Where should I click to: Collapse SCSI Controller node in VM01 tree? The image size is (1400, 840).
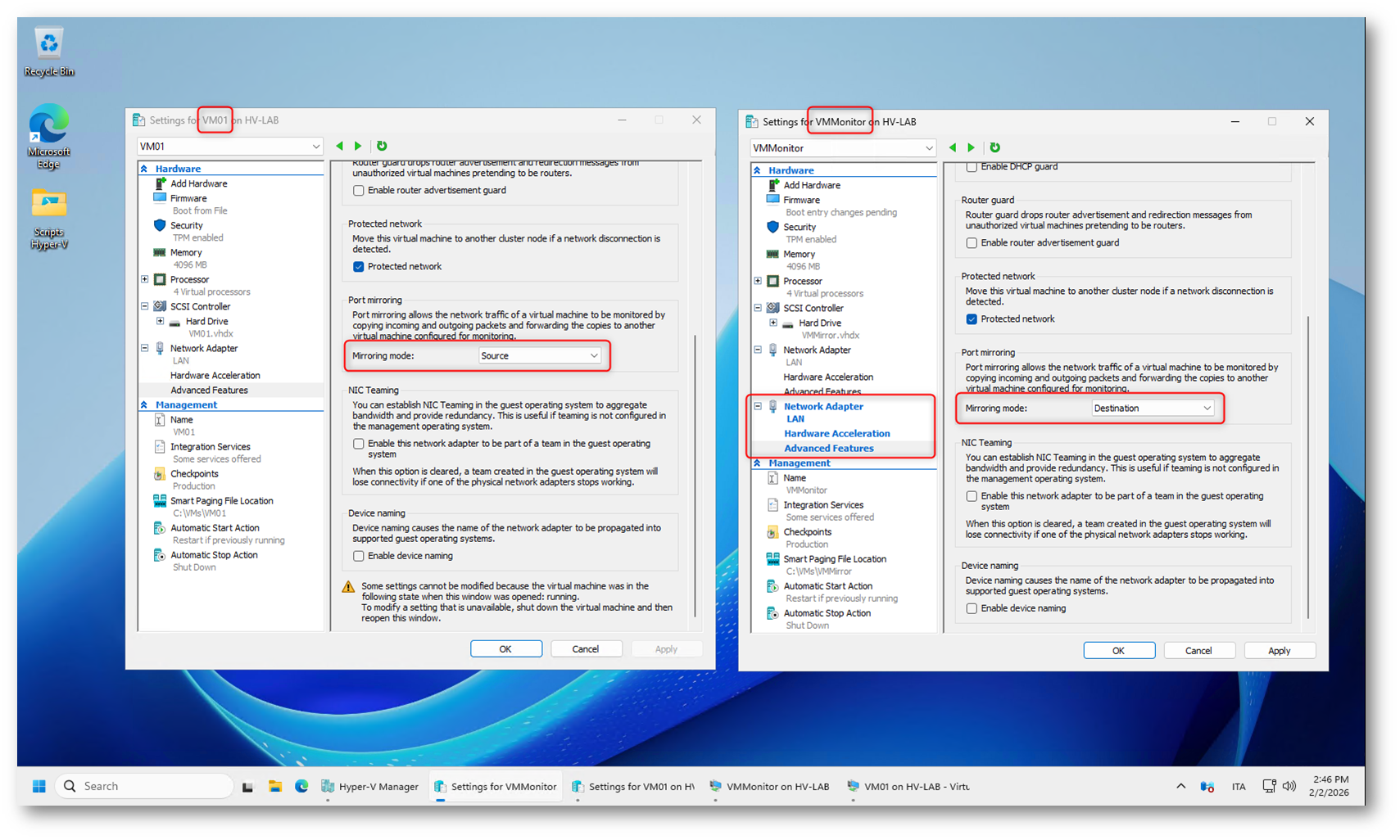point(145,306)
